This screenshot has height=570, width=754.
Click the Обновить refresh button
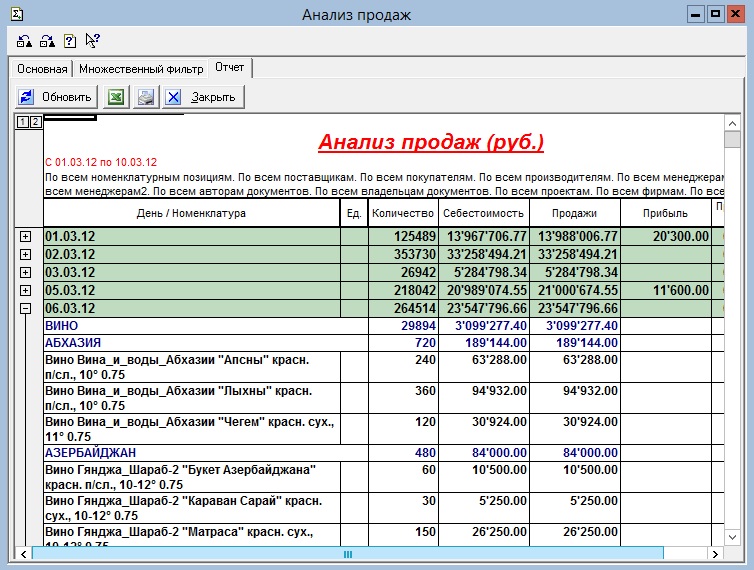56,97
